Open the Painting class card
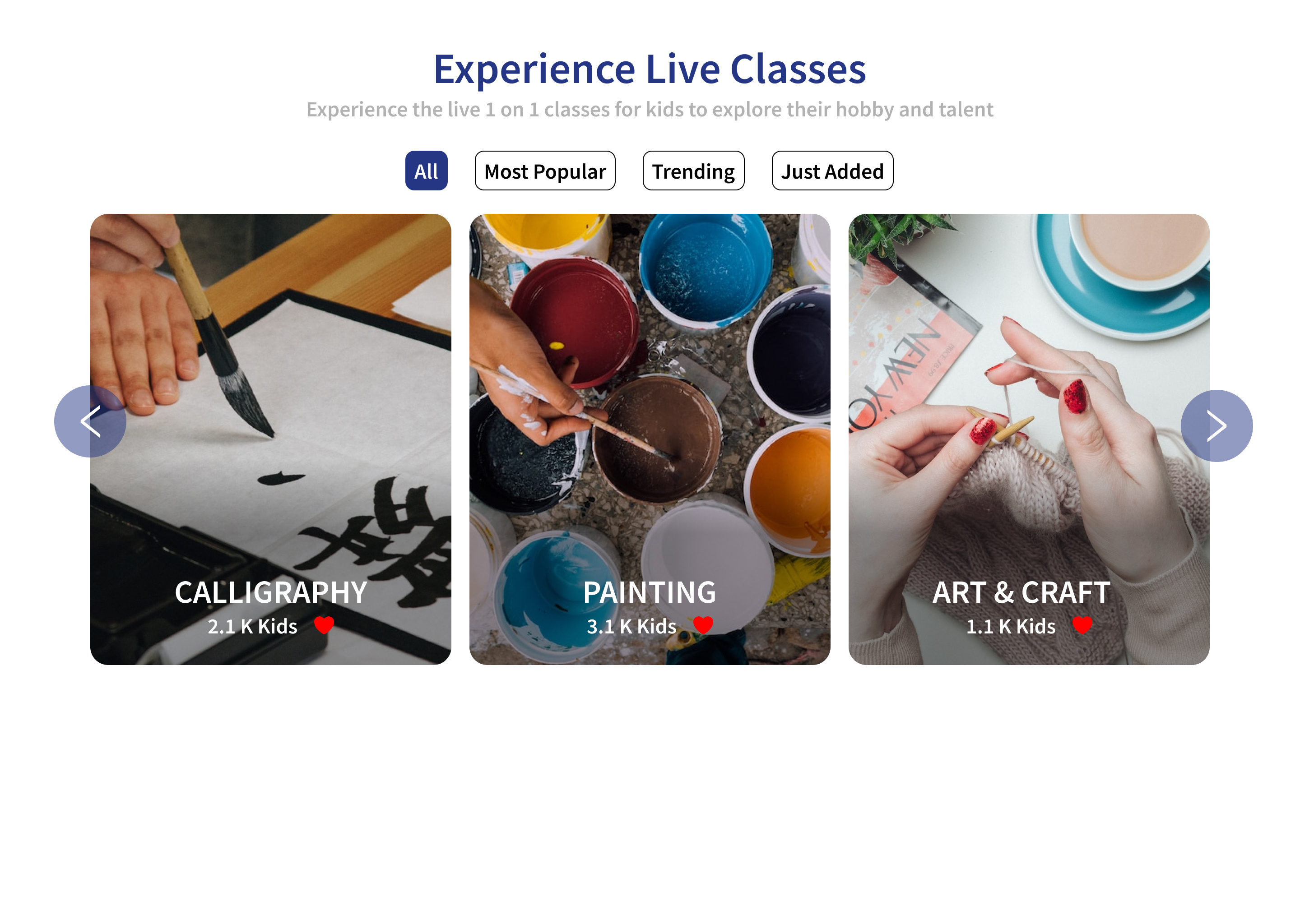The image size is (1300, 924). tap(649, 398)
